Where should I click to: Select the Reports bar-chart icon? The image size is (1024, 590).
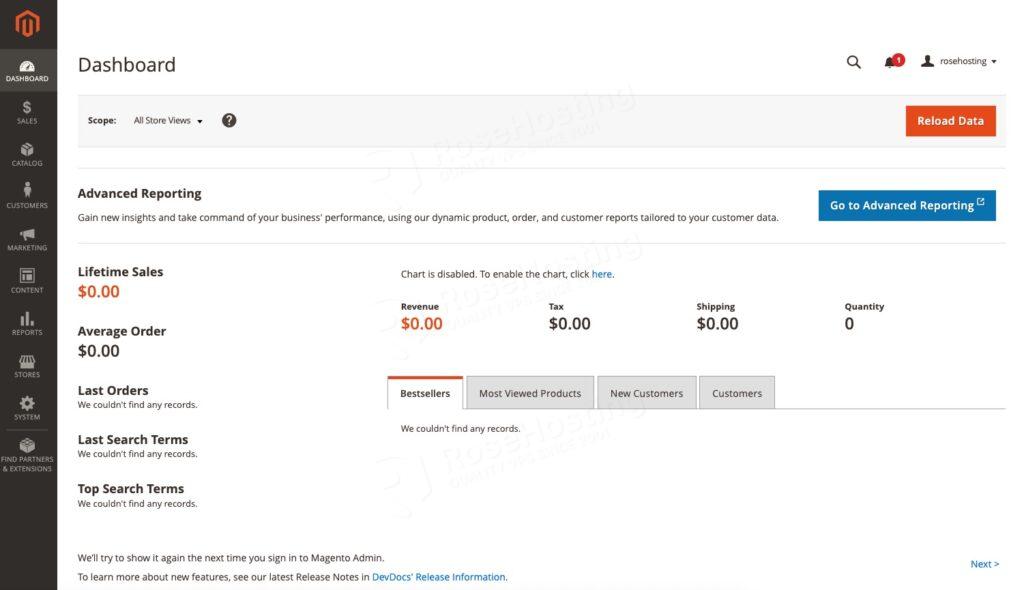tap(27, 322)
